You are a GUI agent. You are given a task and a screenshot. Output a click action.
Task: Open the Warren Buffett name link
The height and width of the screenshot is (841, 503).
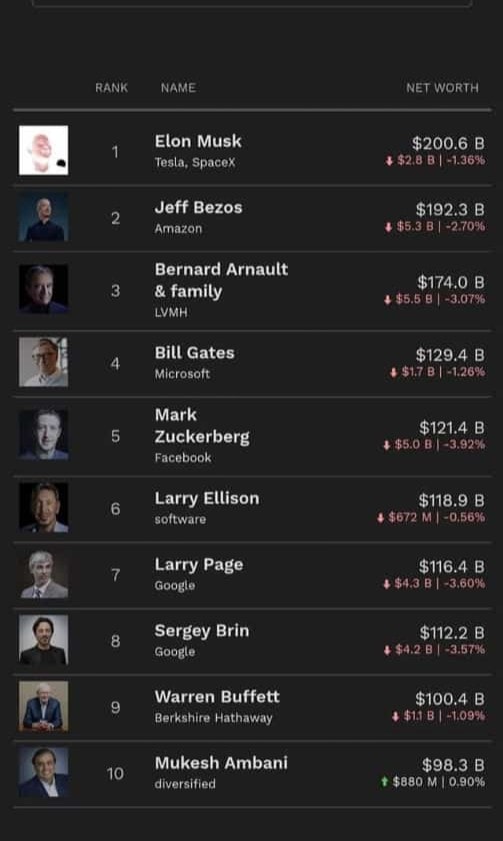pyautogui.click(x=217, y=697)
